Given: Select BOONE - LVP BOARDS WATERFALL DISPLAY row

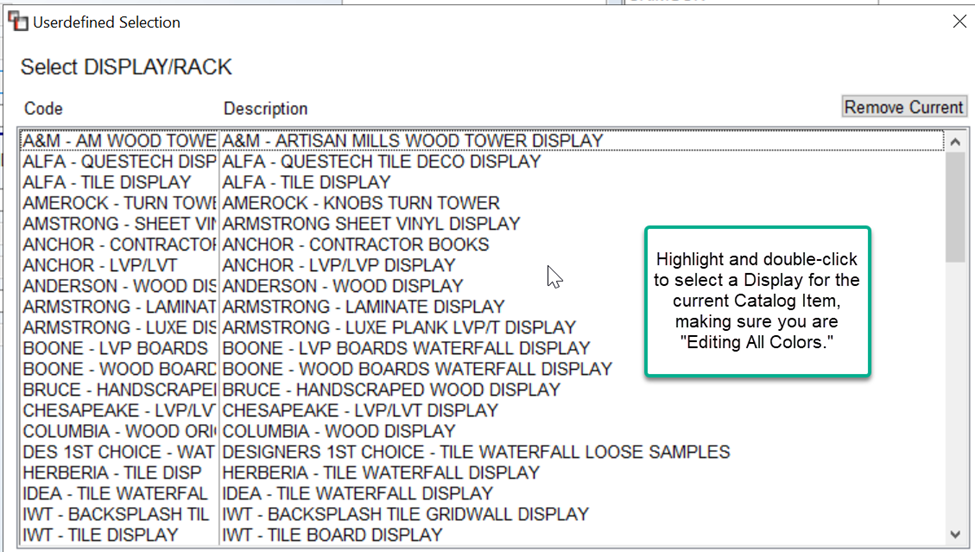Looking at the screenshot, I should [x=482, y=348].
